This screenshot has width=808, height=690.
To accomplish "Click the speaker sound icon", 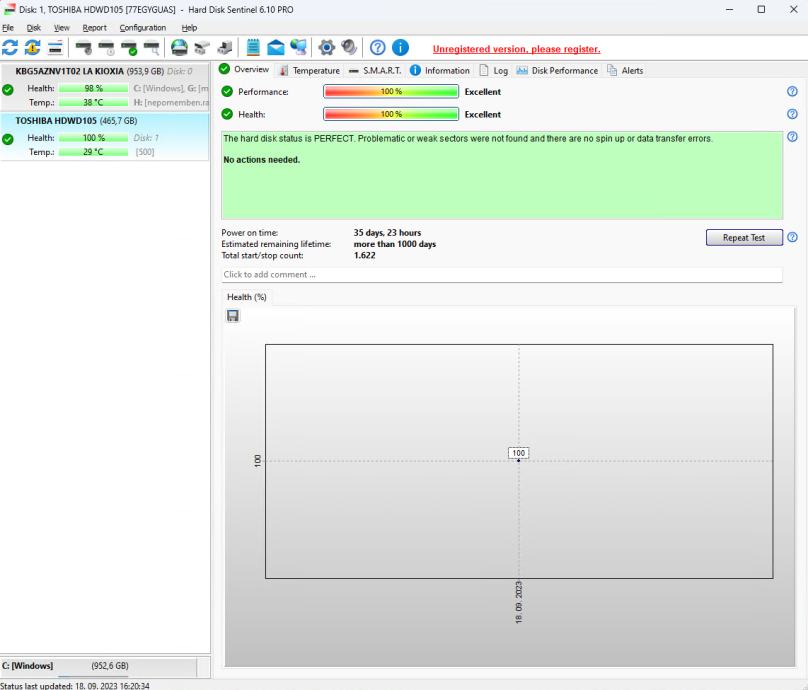I will click(349, 47).
